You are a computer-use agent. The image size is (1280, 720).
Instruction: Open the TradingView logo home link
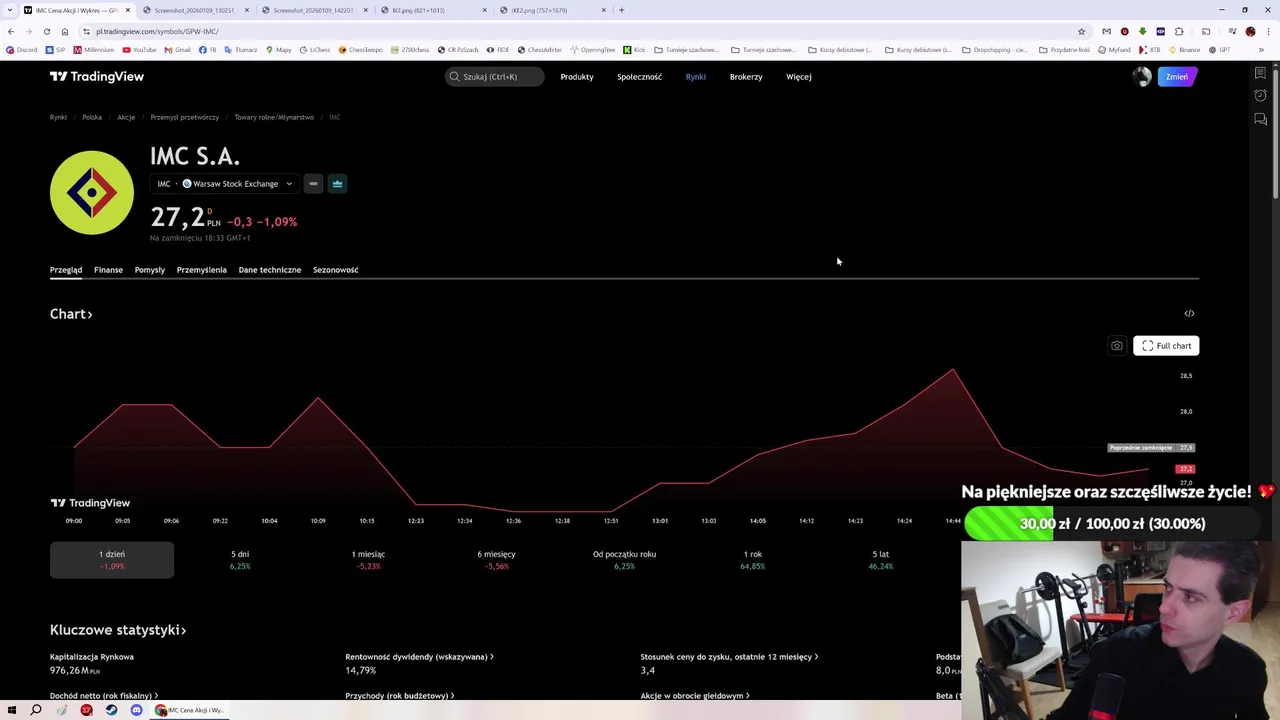(x=97, y=76)
